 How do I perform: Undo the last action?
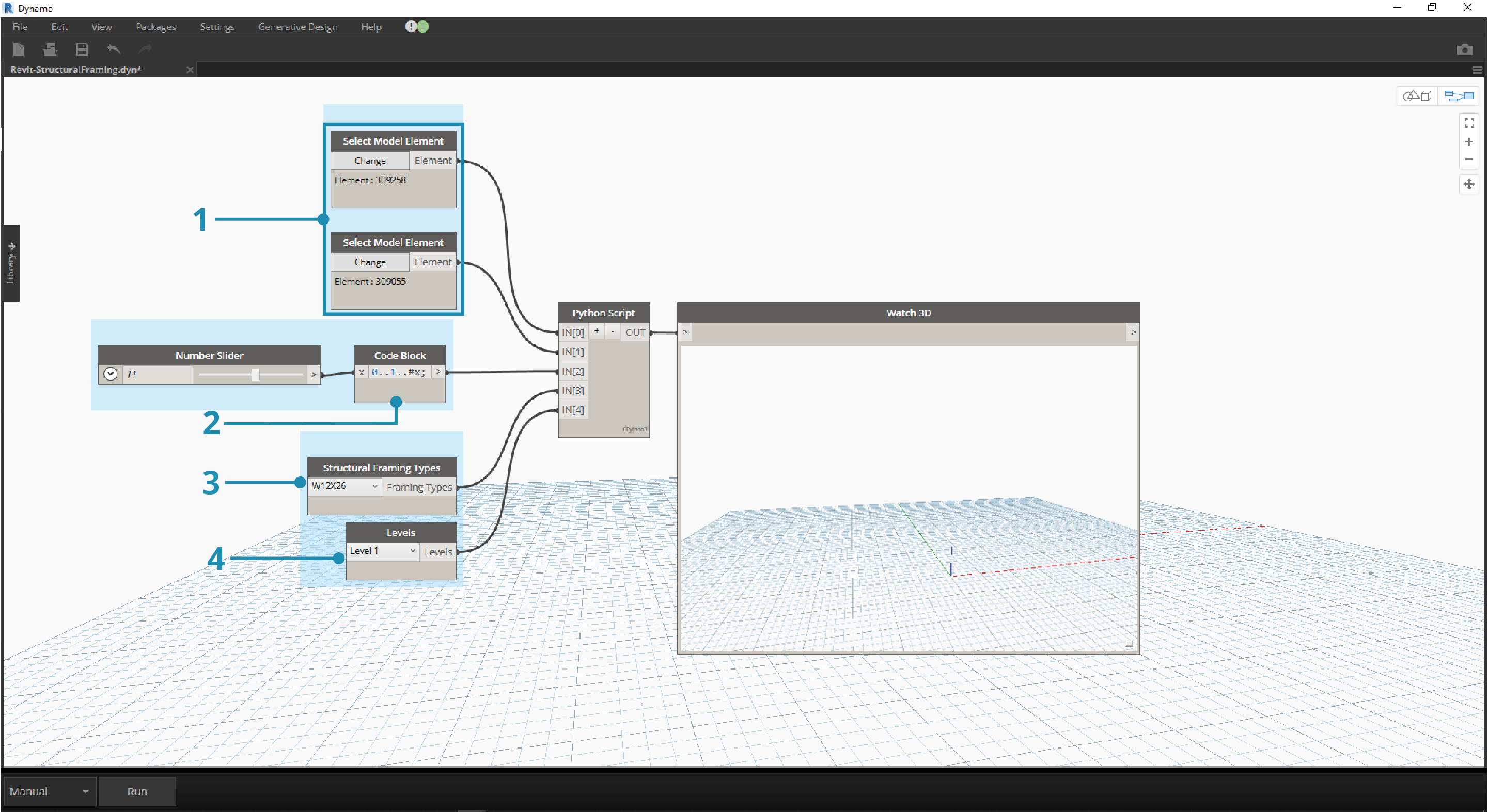[x=113, y=50]
